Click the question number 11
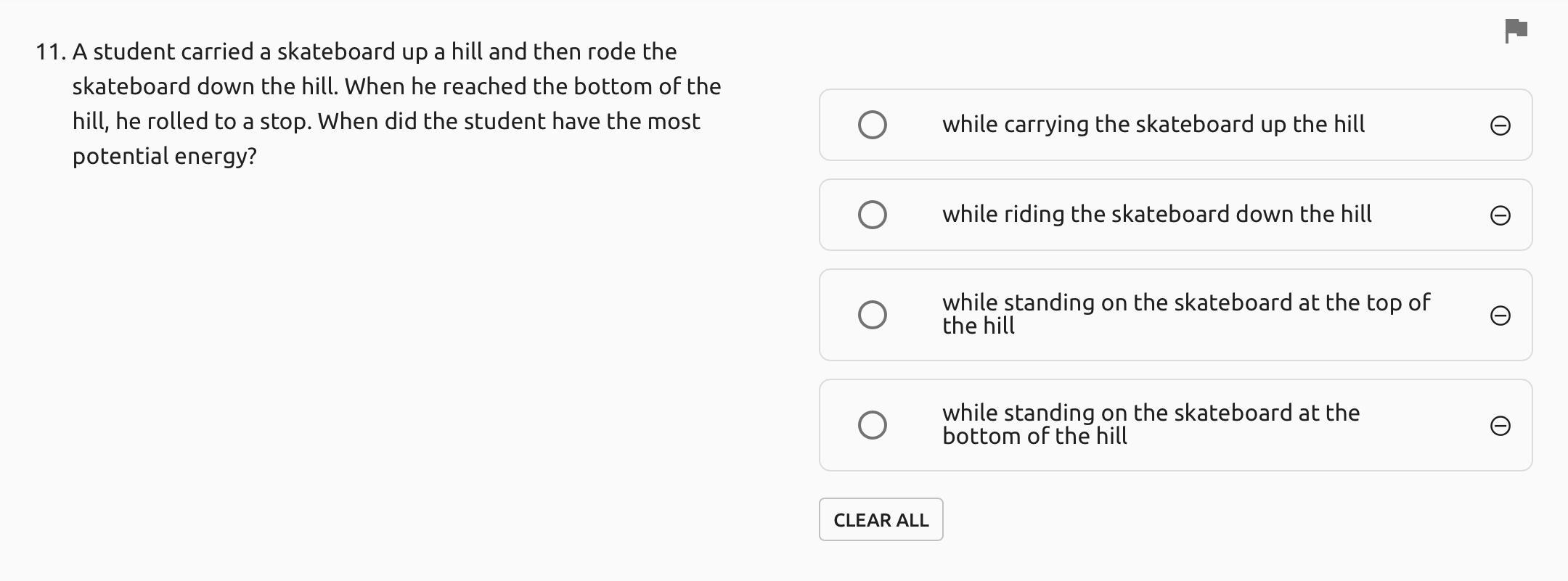This screenshot has width=1568, height=581. pyautogui.click(x=51, y=52)
